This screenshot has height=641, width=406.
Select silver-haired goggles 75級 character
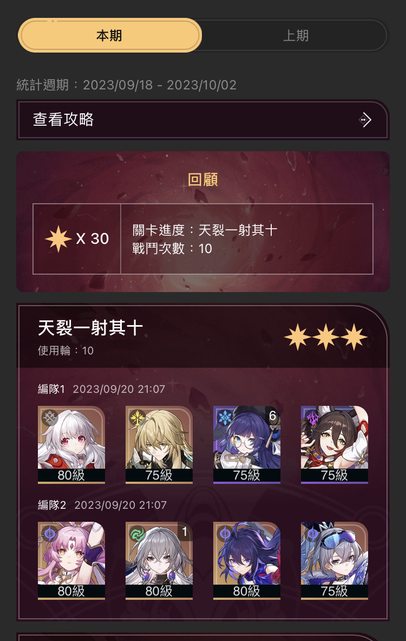click(x=334, y=560)
